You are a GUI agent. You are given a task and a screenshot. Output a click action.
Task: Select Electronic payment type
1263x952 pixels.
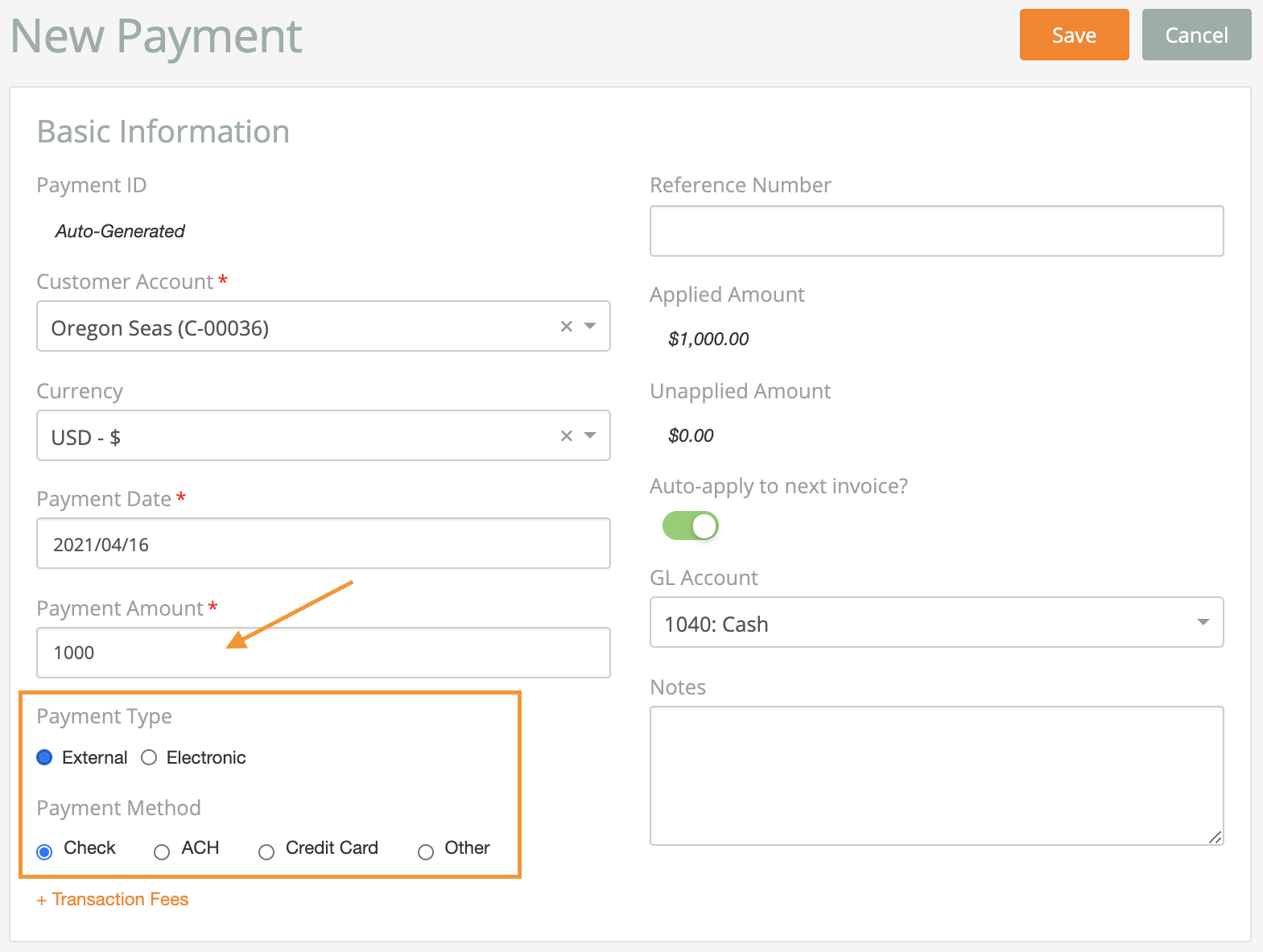coord(149,757)
